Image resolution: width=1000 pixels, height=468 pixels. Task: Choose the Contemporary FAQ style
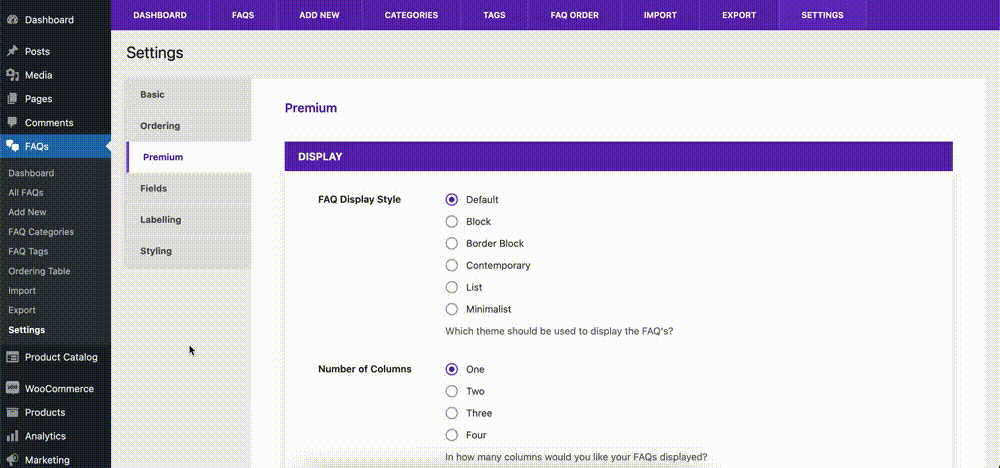pos(452,265)
